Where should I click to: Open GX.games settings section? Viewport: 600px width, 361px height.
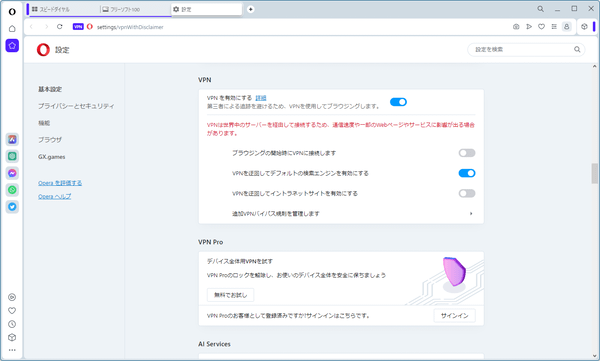point(52,157)
